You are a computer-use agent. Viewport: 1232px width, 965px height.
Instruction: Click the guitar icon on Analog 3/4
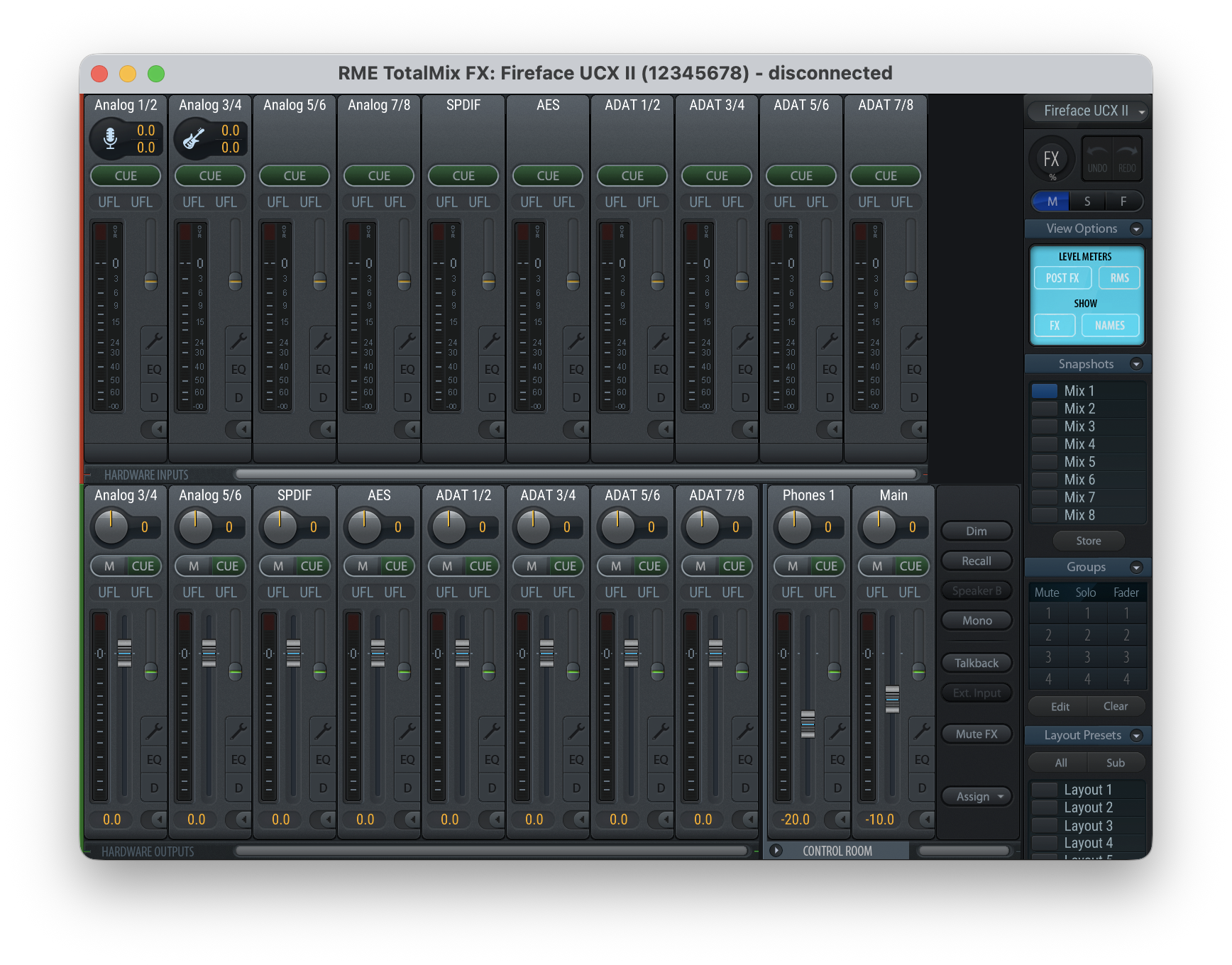[194, 138]
